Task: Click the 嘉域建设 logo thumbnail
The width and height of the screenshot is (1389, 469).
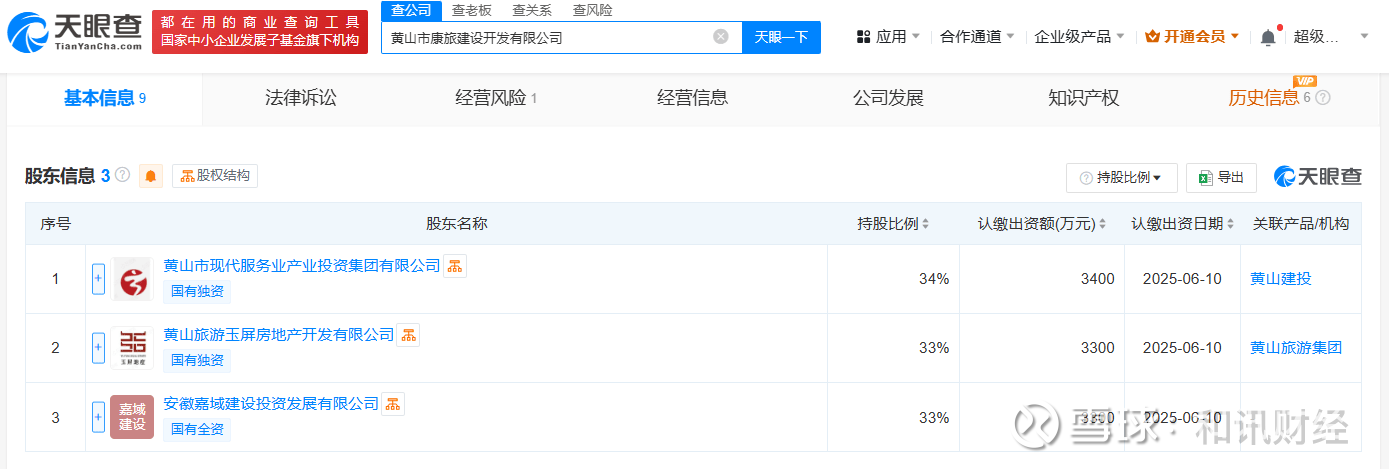Action: coord(132,417)
